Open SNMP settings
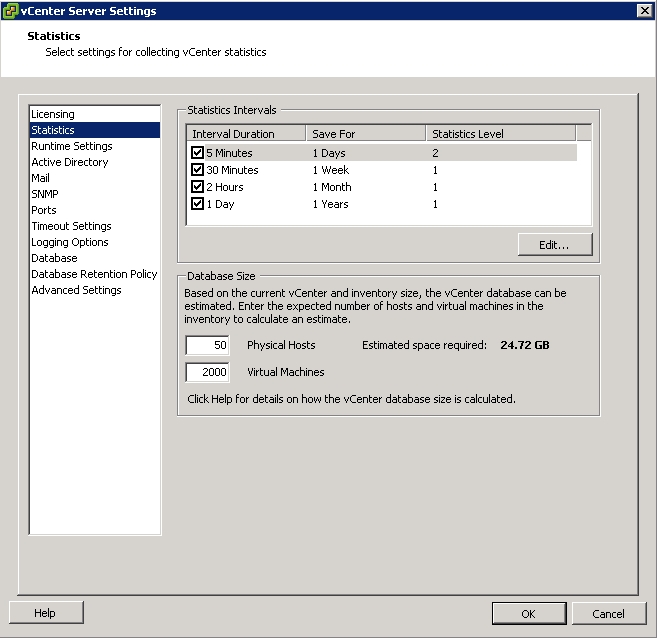The image size is (657, 638). pyautogui.click(x=95, y=194)
